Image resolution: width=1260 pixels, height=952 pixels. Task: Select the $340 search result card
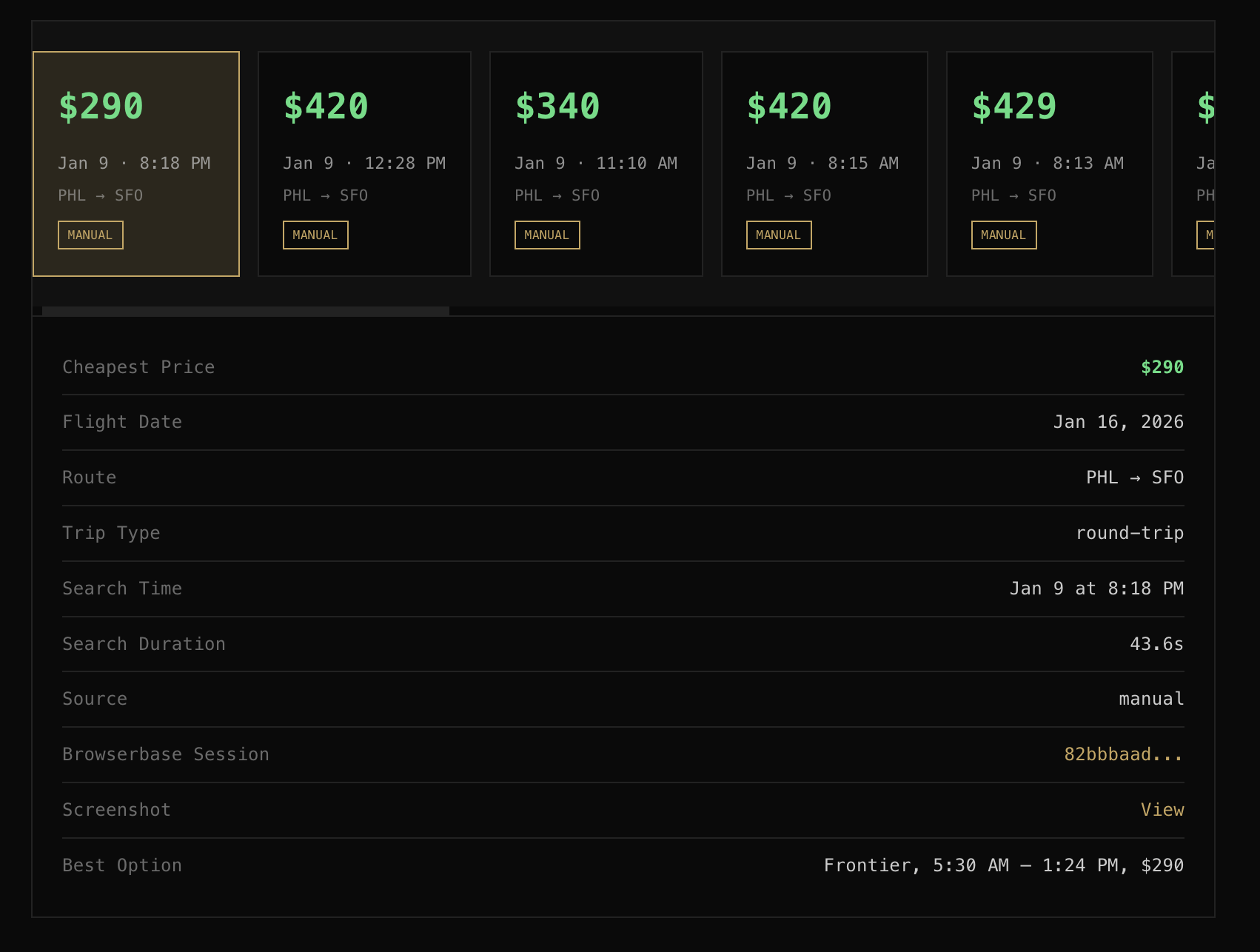point(596,164)
